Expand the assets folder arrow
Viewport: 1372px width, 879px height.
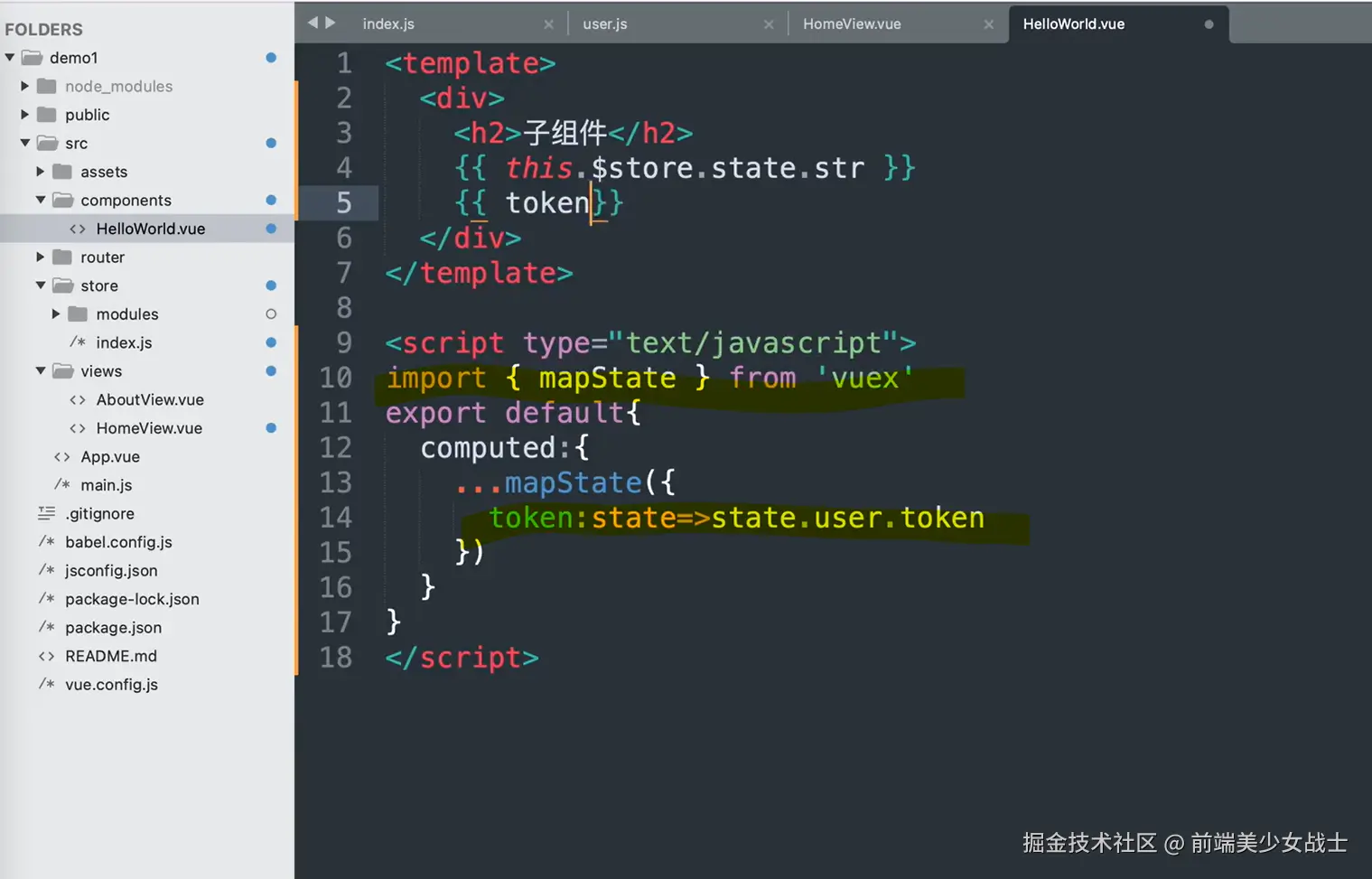coord(41,172)
